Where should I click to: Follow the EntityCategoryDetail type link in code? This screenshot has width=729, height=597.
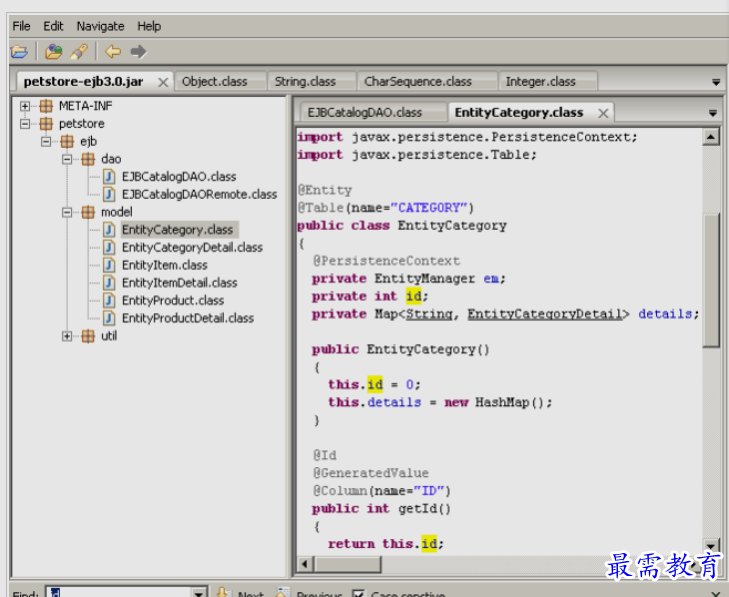coord(545,314)
